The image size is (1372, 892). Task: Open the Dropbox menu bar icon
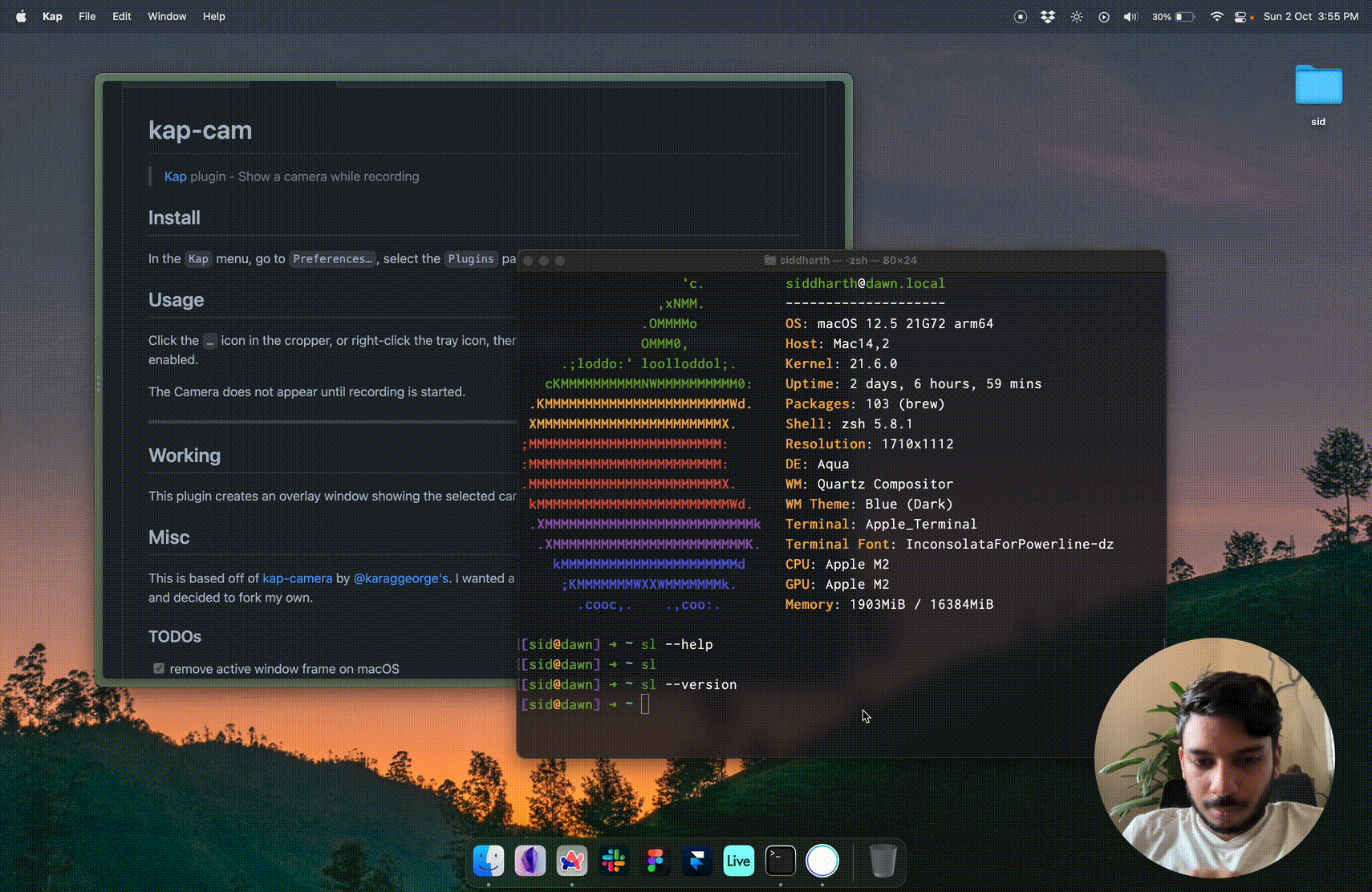point(1048,16)
